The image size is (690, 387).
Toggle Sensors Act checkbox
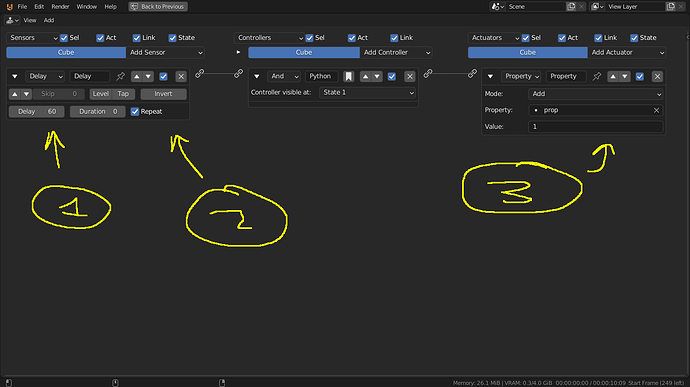click(100, 38)
